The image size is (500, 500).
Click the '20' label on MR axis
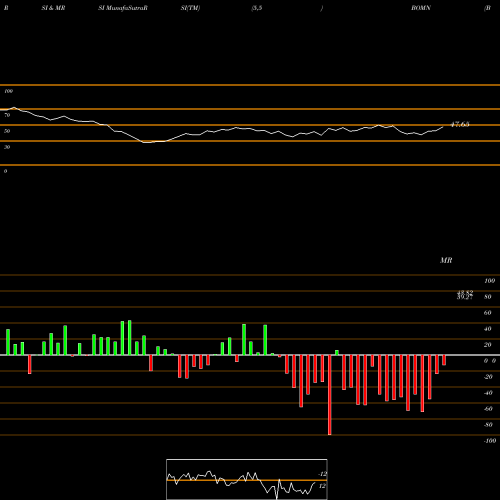pyautogui.click(x=488, y=345)
